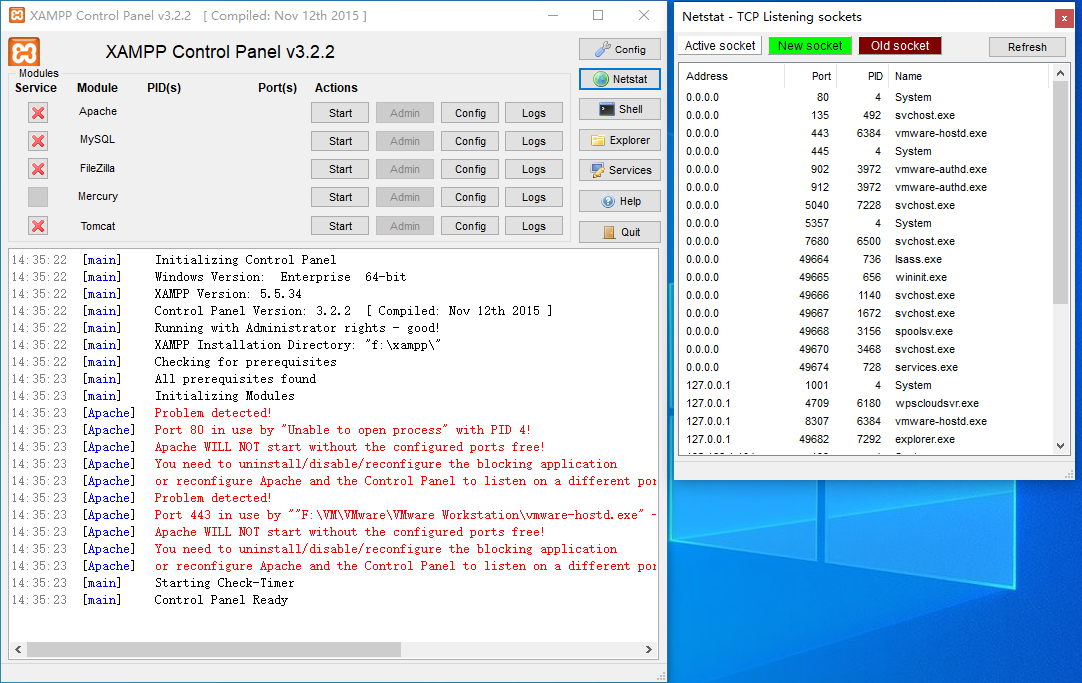This screenshot has height=683, width=1082.
Task: Select the wininit.exe row in Netstat
Action: point(866,277)
